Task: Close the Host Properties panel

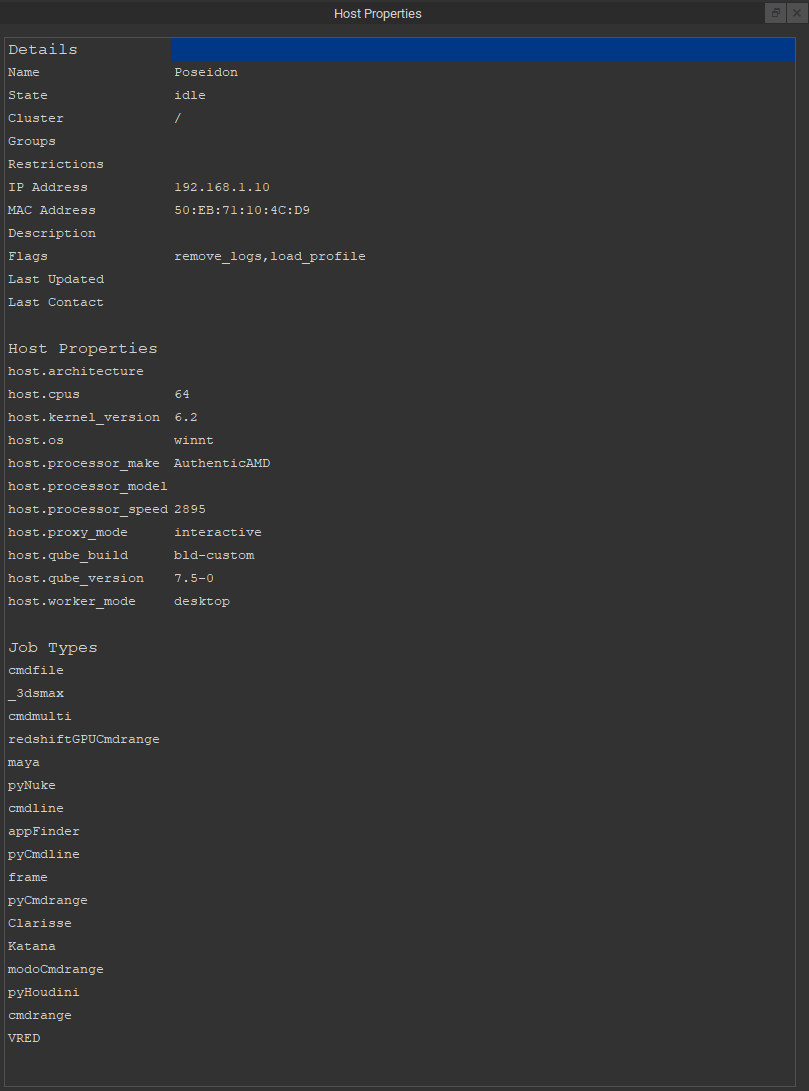Action: click(796, 13)
